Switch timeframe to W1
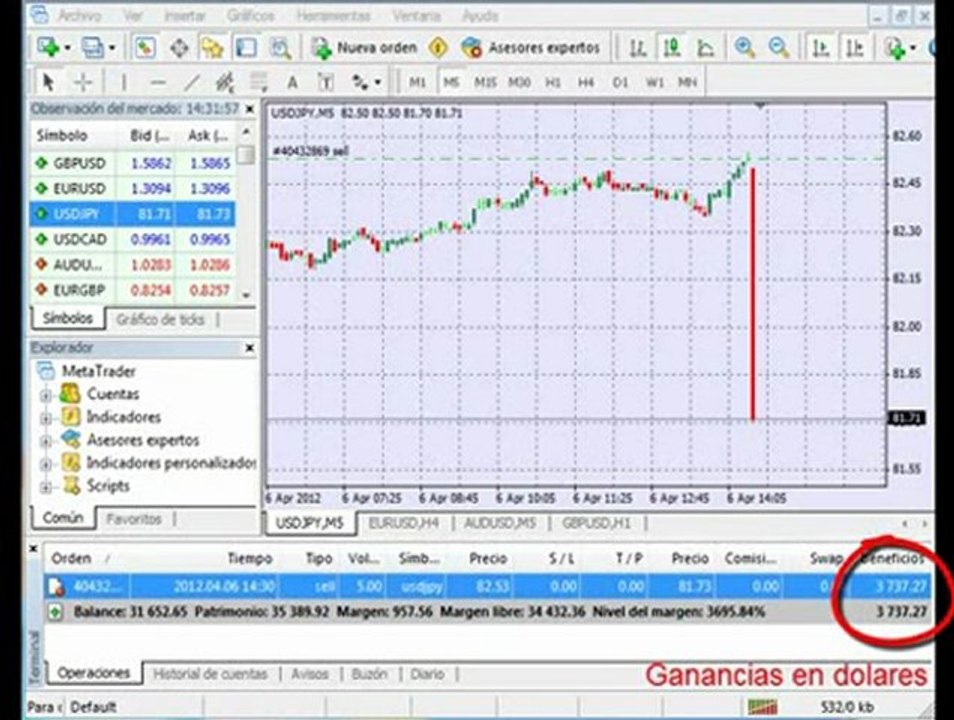954x720 pixels. coord(654,82)
